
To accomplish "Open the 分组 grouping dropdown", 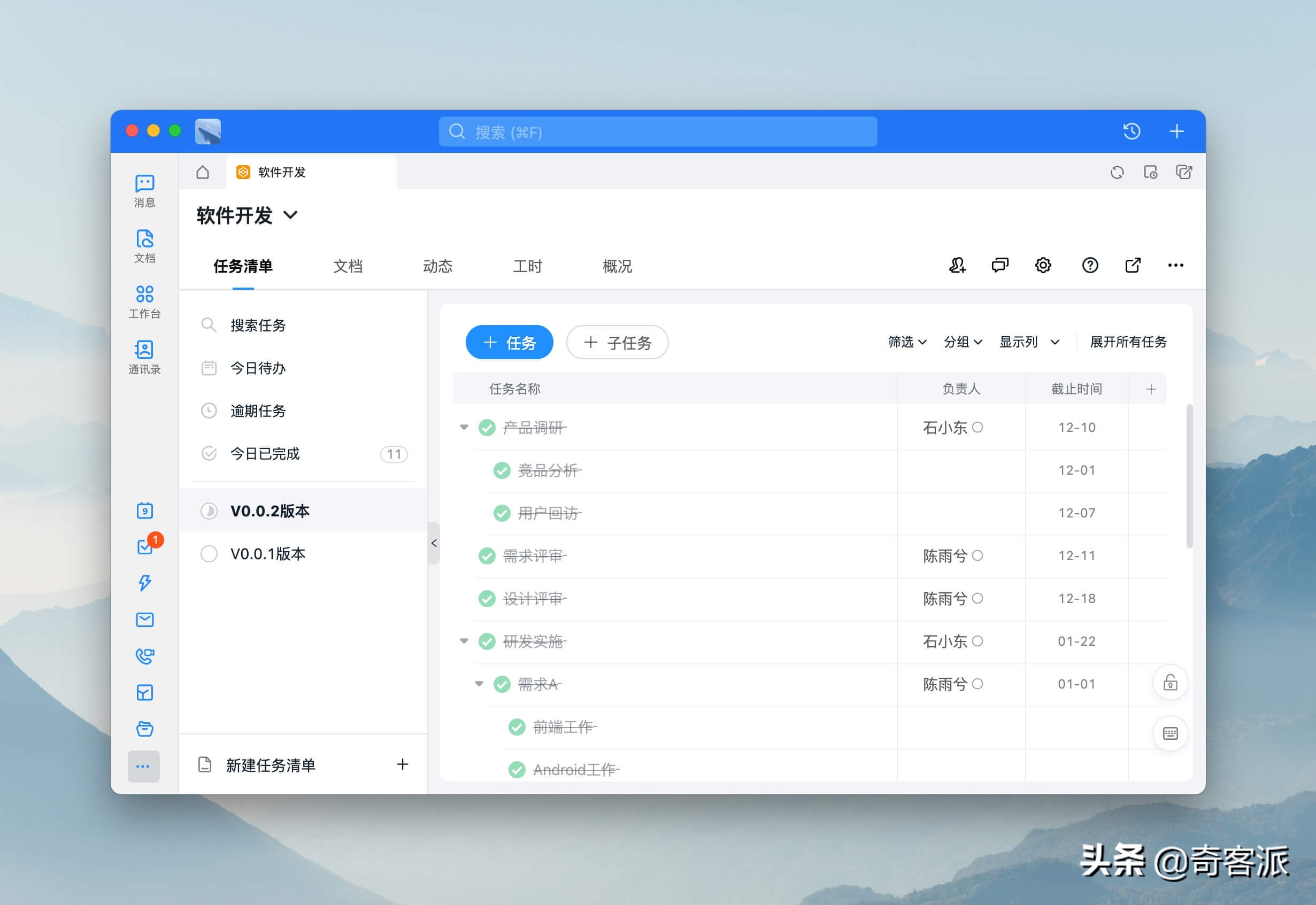I will point(963,342).
